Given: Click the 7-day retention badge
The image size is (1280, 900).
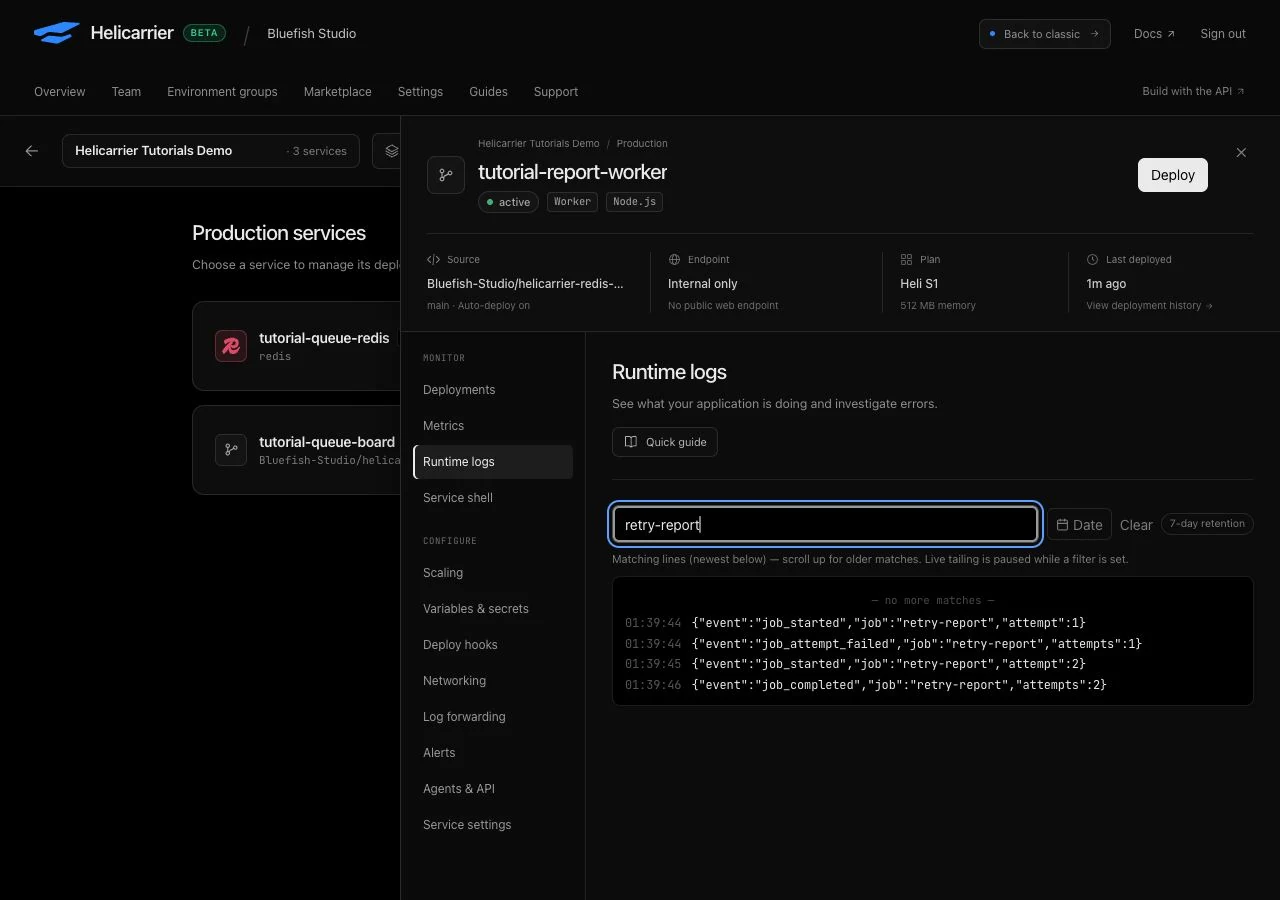Looking at the screenshot, I should pyautogui.click(x=1207, y=524).
